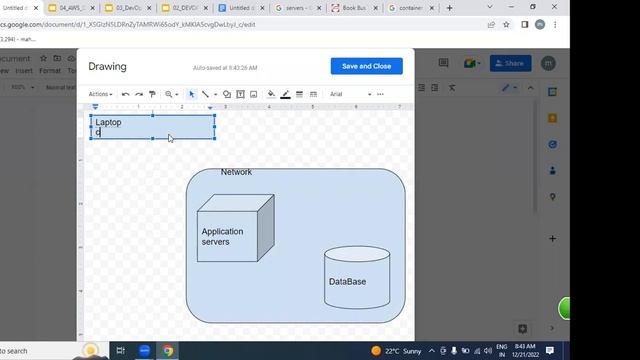Open Task View on the taskbar
The width and height of the screenshot is (640, 360).
(x=120, y=351)
